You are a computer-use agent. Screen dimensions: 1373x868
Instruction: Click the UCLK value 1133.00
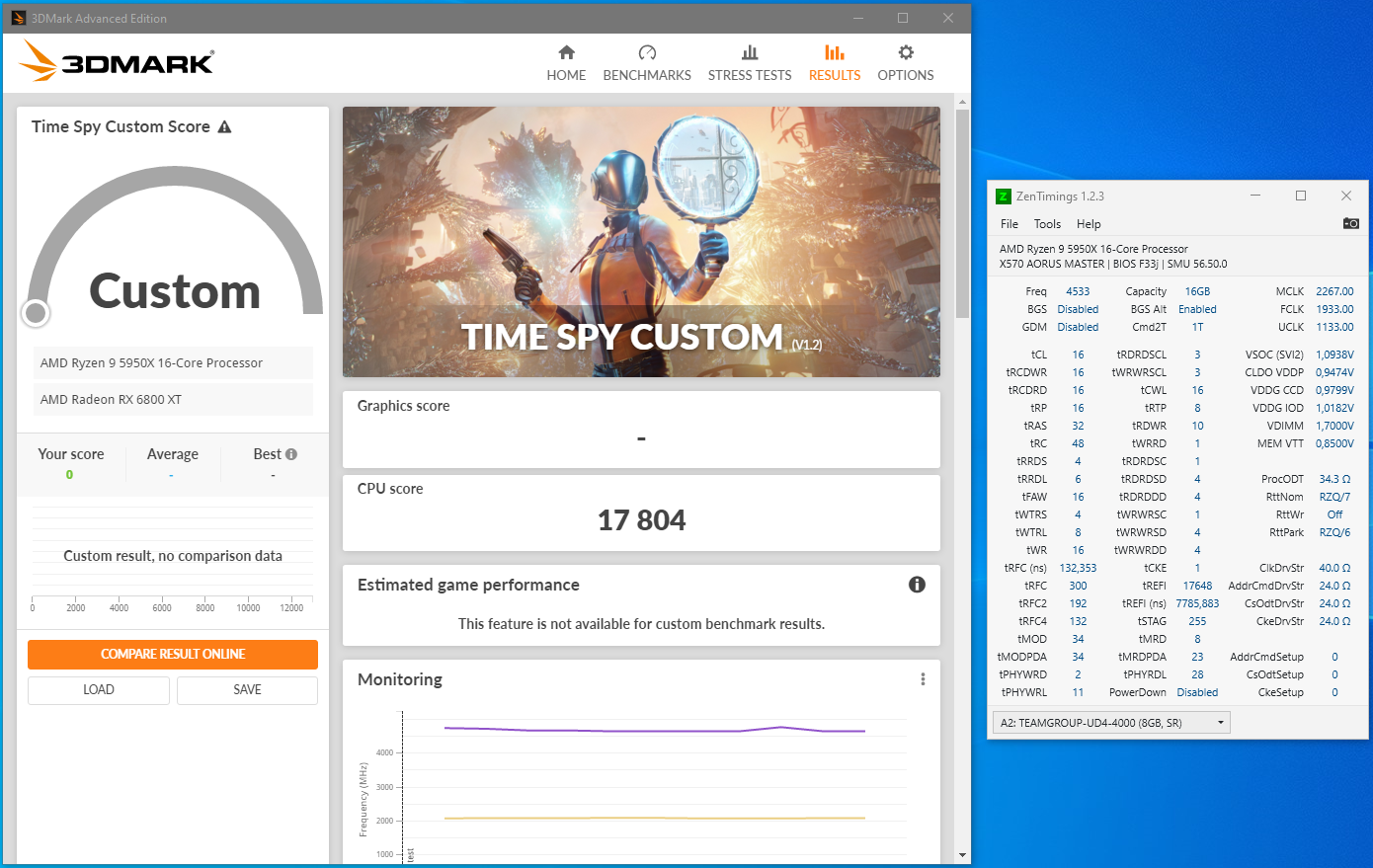[1334, 327]
